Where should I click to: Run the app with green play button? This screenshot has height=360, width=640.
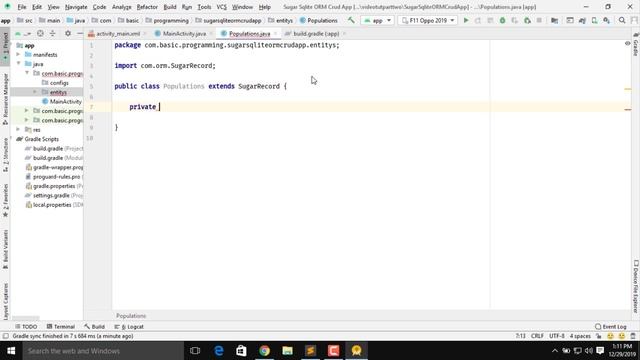pos(466,20)
